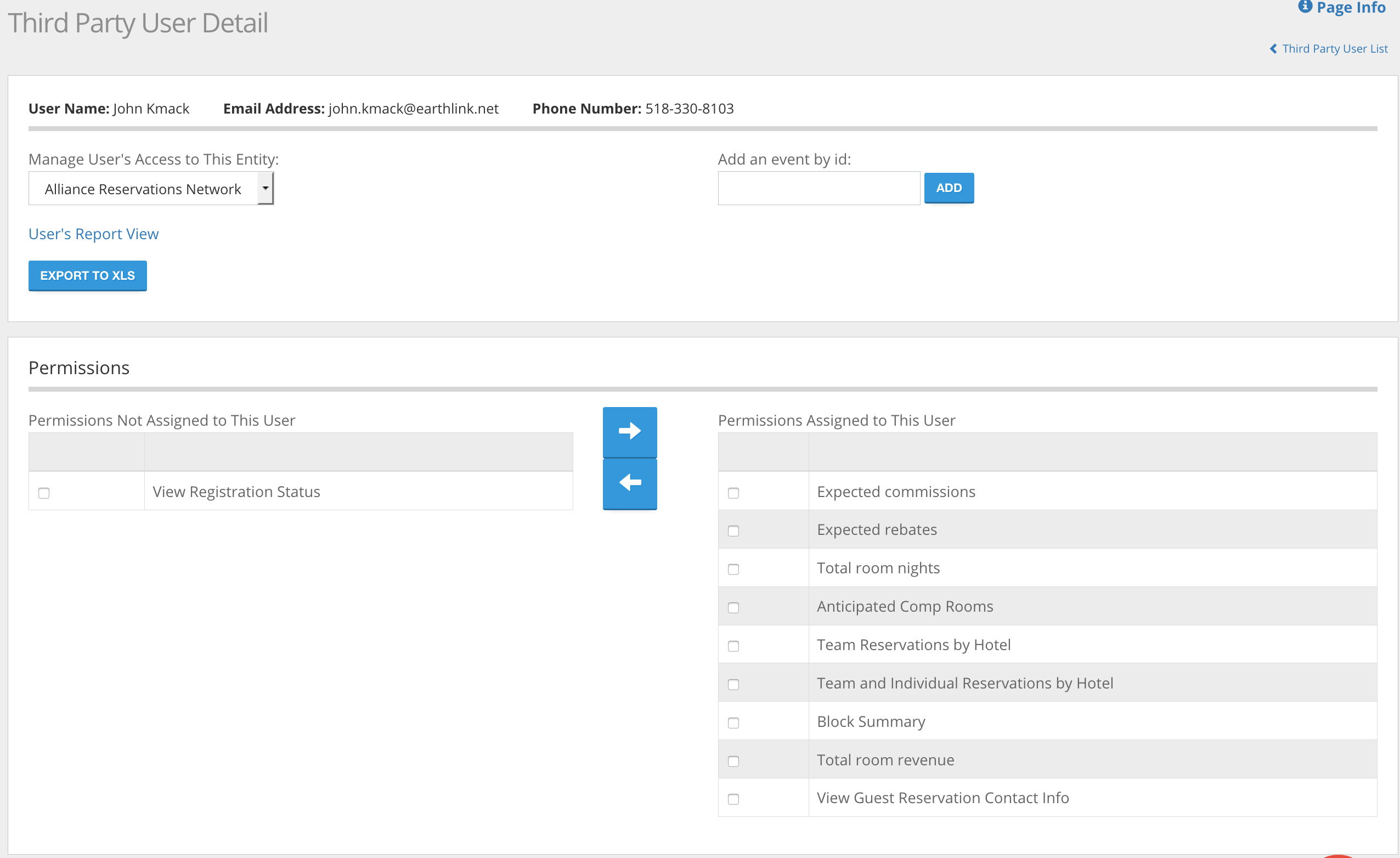Open the User's Report View link
Viewport: 1400px width, 858px height.
click(x=93, y=234)
